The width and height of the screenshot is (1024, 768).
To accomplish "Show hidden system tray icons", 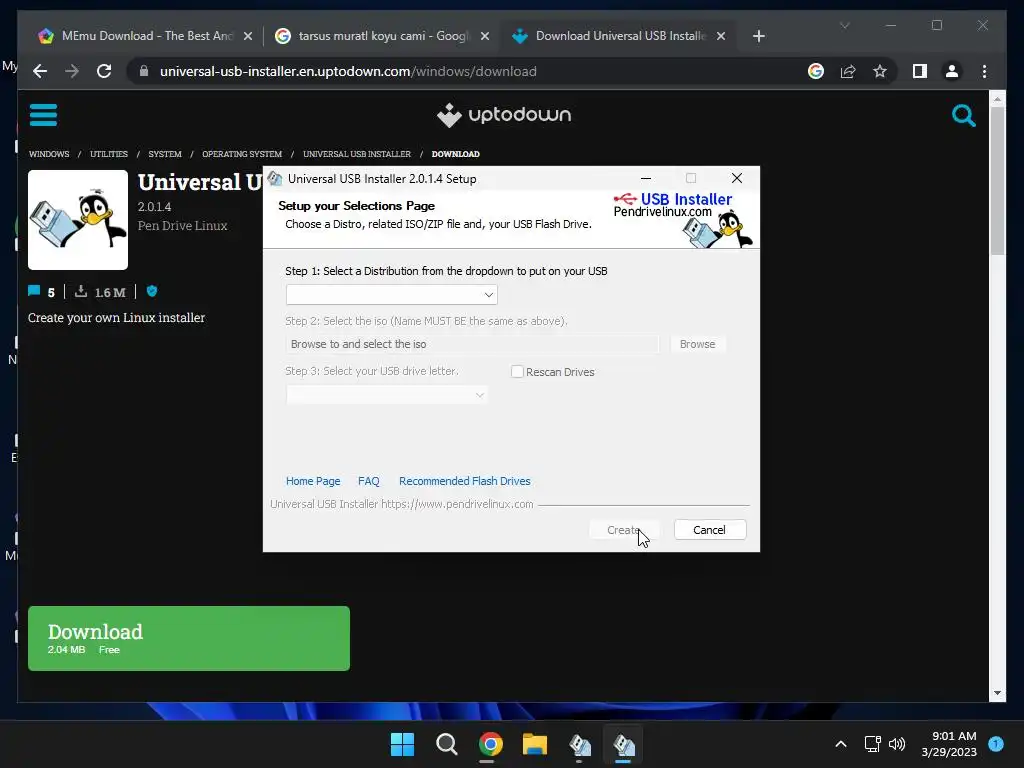I will pos(840,744).
